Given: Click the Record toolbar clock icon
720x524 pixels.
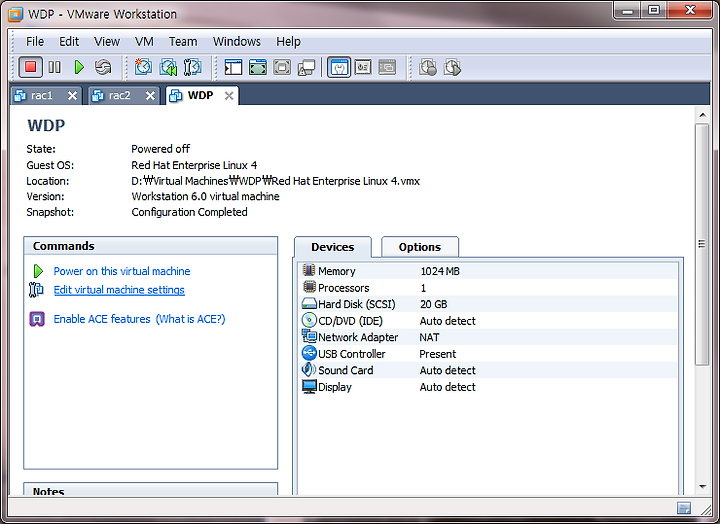Looking at the screenshot, I should point(428,67).
